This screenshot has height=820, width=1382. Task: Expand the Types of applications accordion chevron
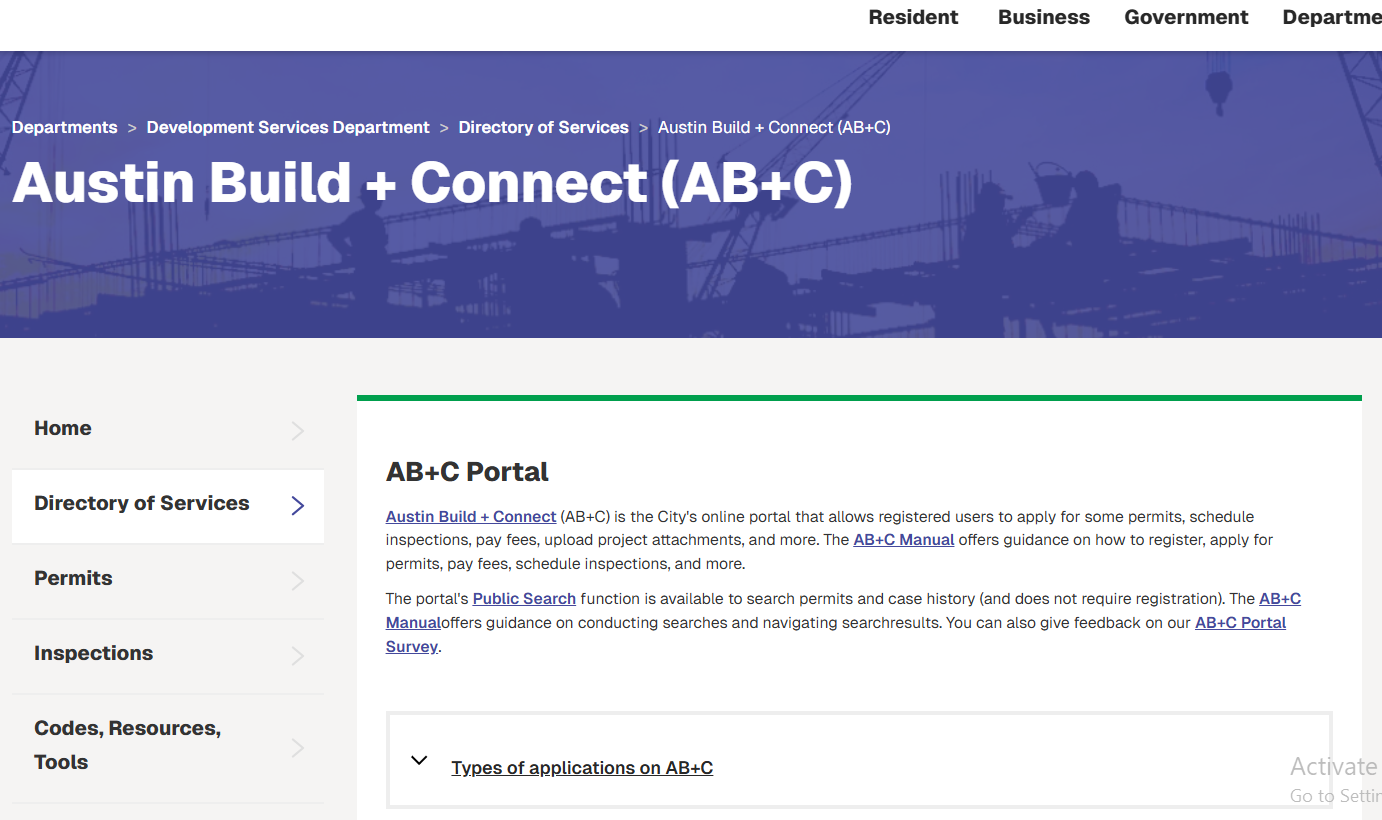419,761
